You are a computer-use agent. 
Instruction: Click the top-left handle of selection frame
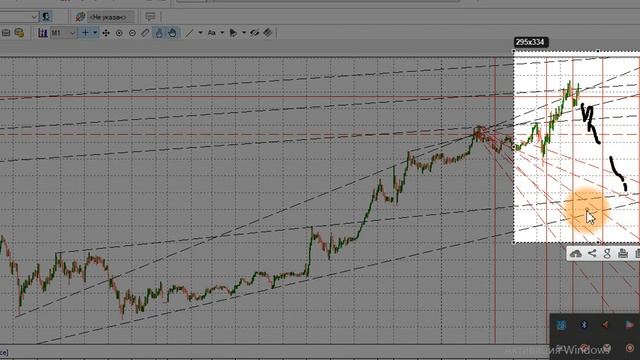click(514, 51)
